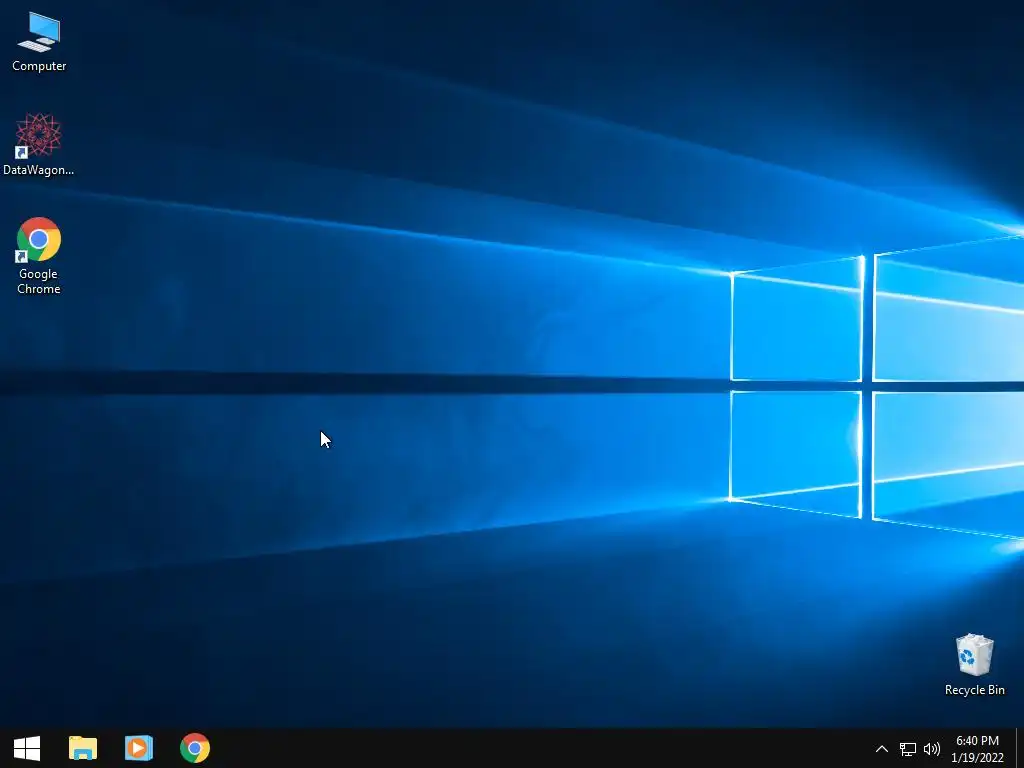Launch the media player taskbar icon

[138, 748]
